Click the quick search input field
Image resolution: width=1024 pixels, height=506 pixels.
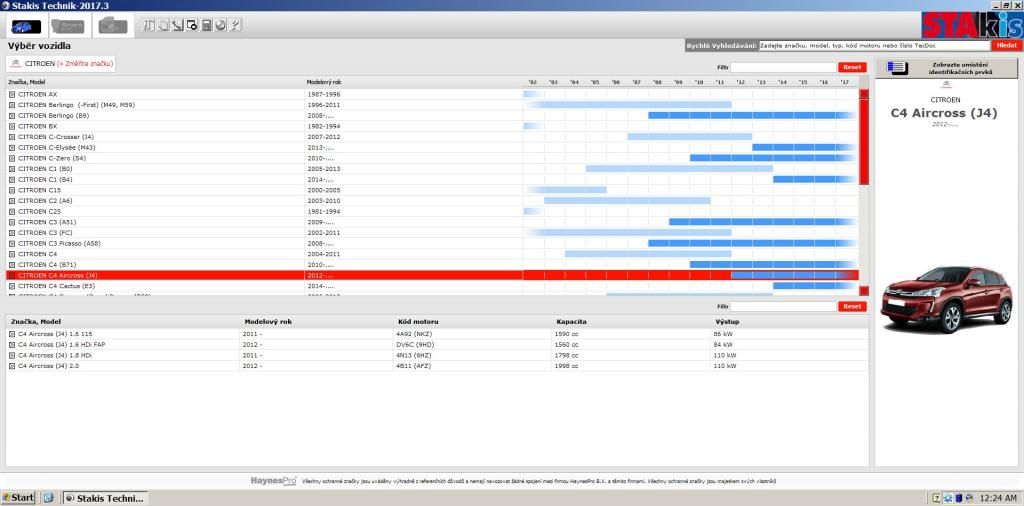874,45
